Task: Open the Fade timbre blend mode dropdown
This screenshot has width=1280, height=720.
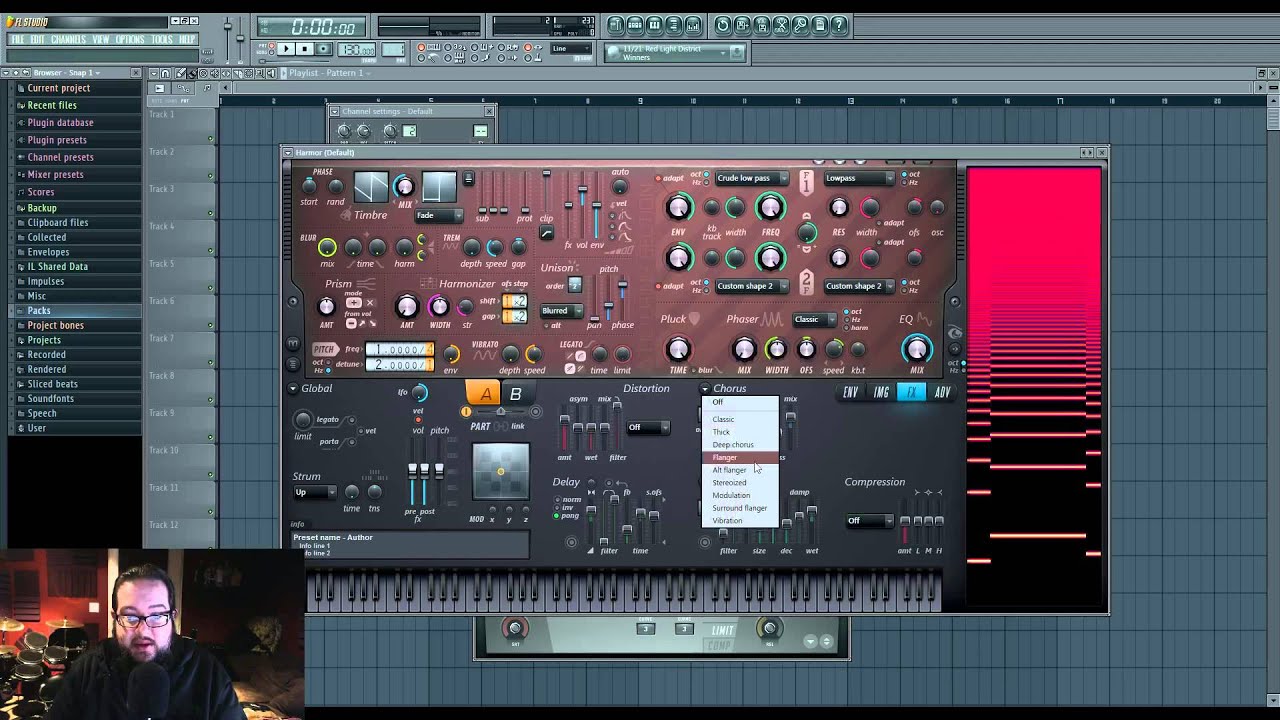Action: (x=439, y=215)
